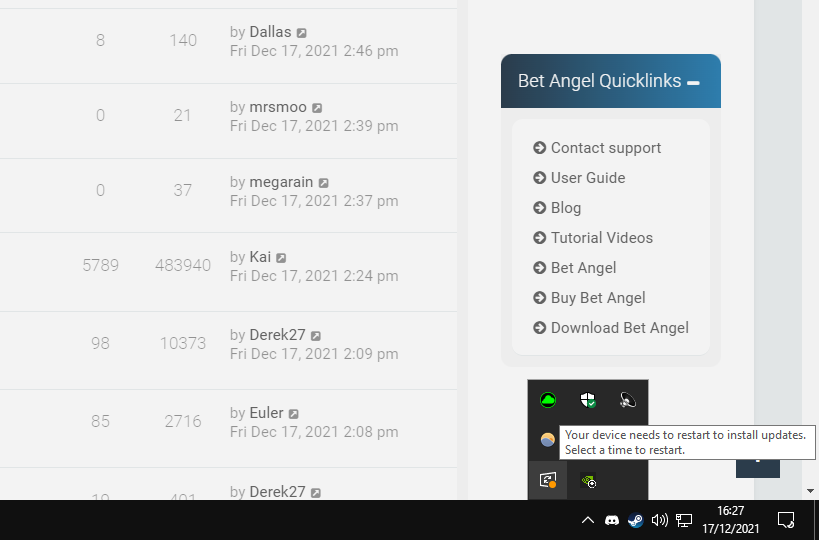Click the post count 2716
This screenshot has height=540, width=819.
[x=183, y=421]
